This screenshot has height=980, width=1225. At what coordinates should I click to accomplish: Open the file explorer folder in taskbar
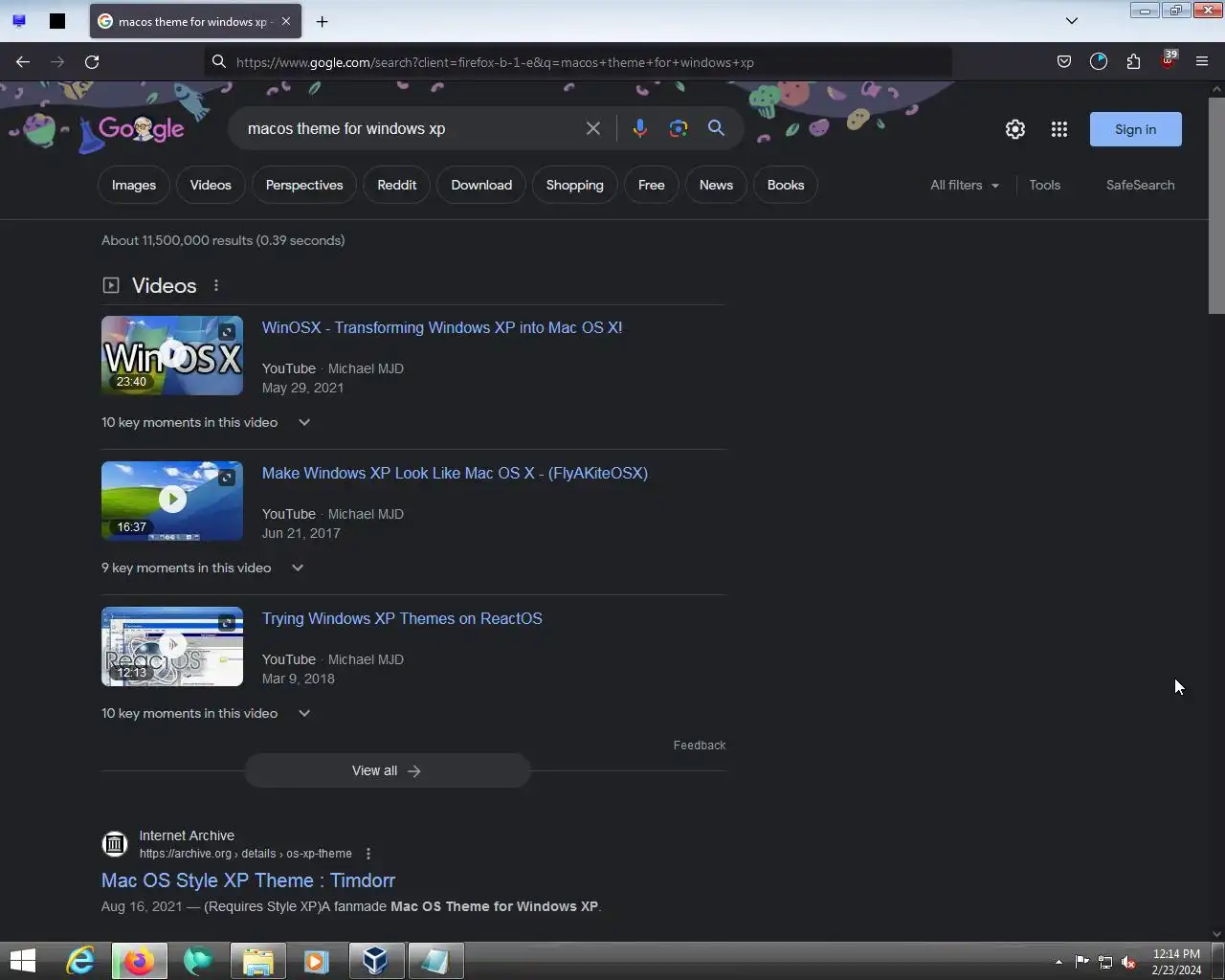pyautogui.click(x=258, y=961)
